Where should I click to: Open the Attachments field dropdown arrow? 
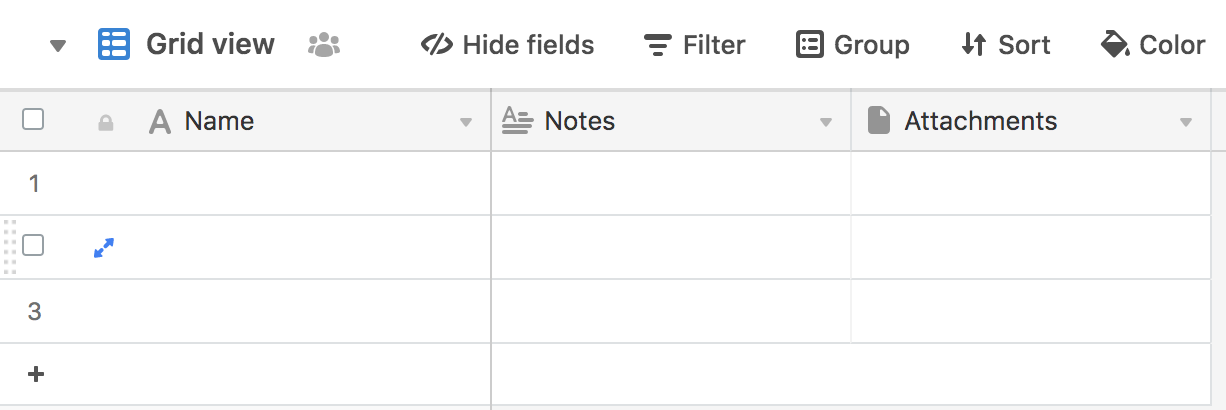(x=1186, y=123)
